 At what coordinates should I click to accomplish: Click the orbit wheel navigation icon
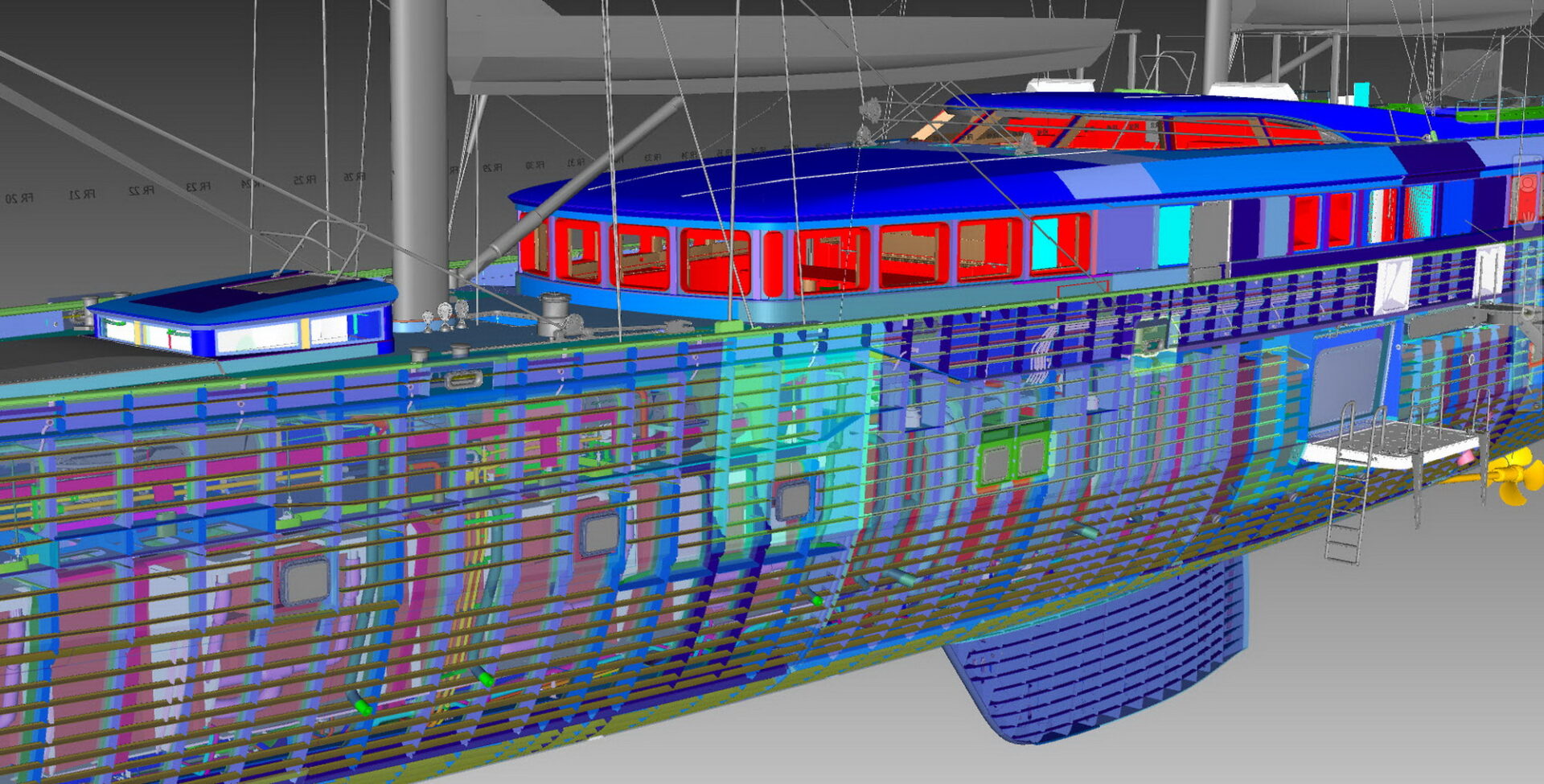coord(1528,185)
